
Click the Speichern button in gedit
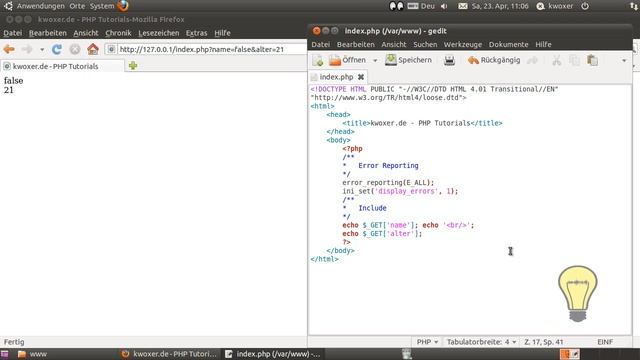click(408, 60)
